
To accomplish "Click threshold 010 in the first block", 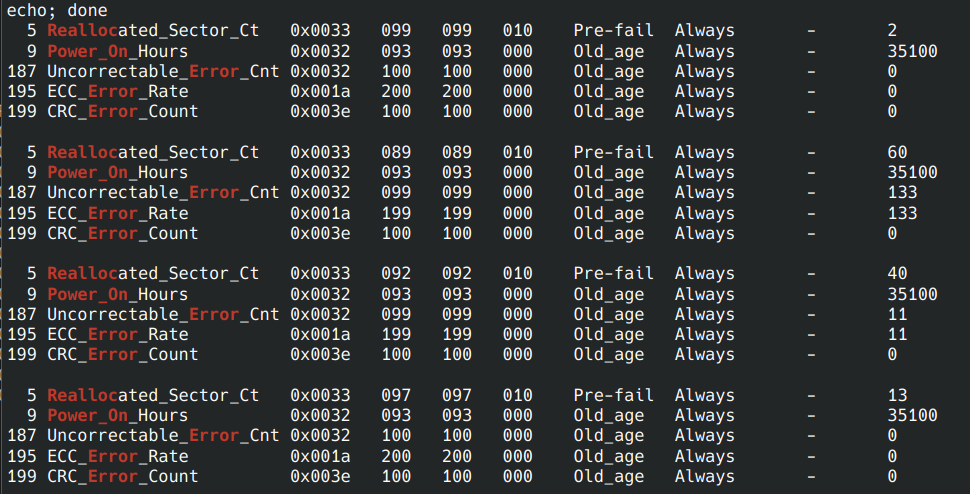I will (517, 30).
